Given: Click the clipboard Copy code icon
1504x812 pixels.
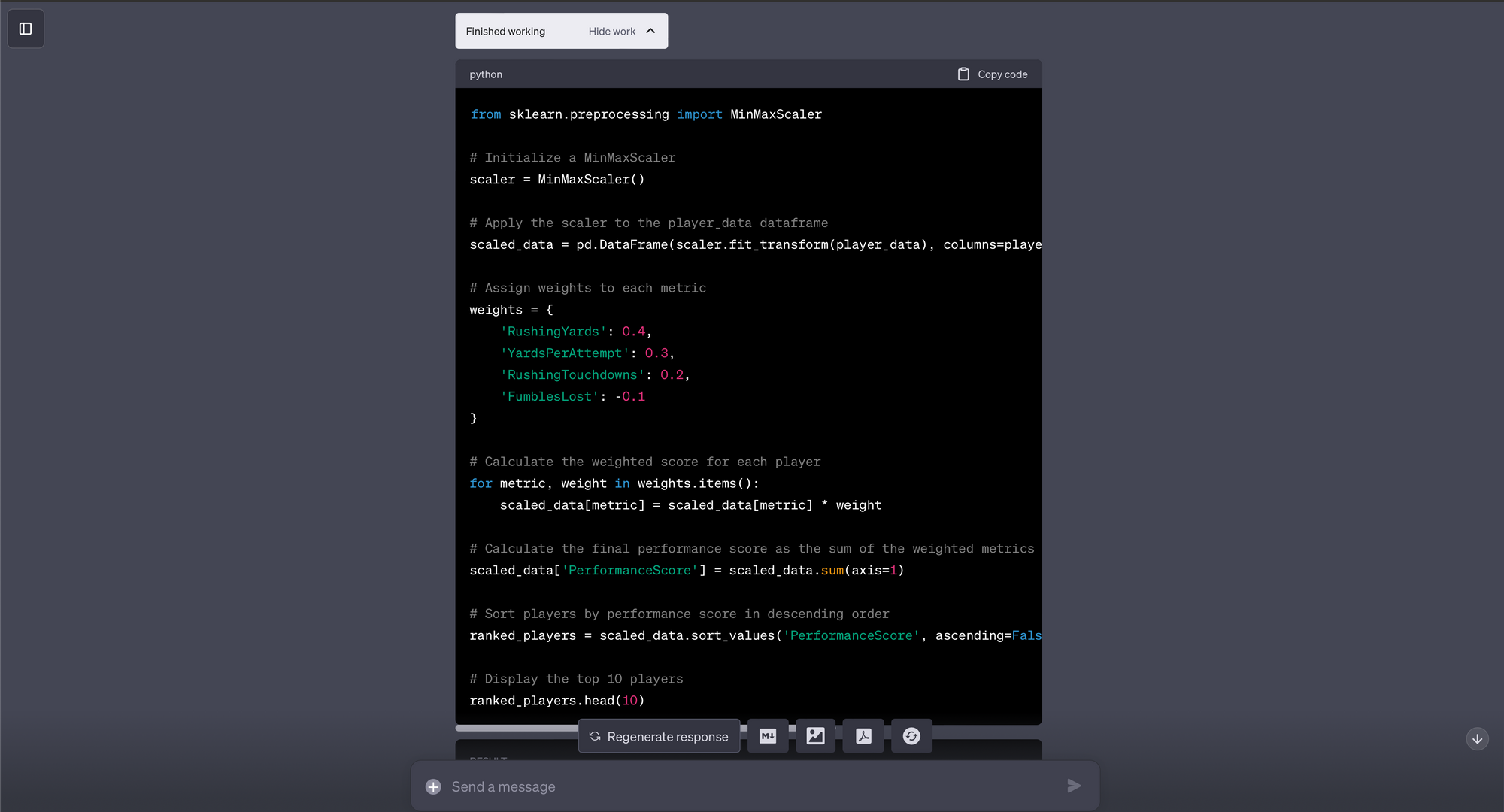Looking at the screenshot, I should pyautogui.click(x=963, y=74).
